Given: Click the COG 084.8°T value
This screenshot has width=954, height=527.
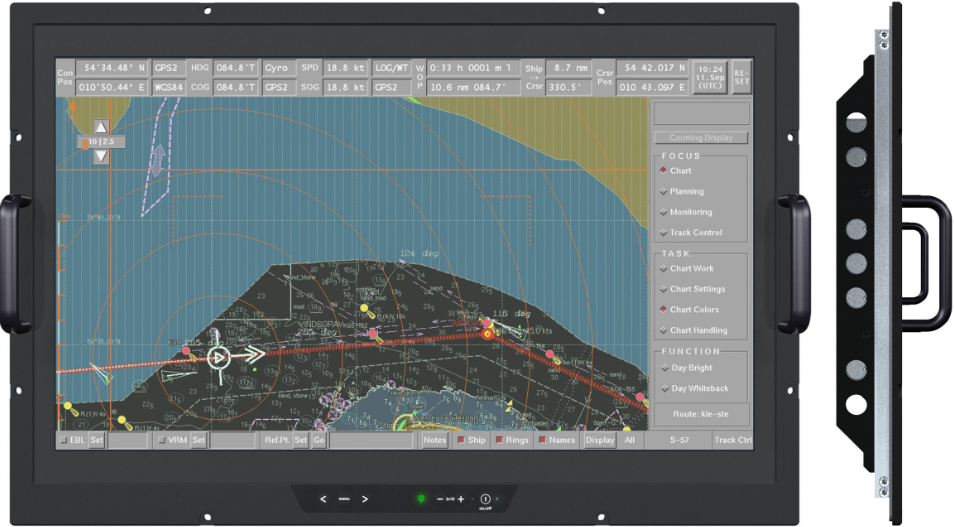Looking at the screenshot, I should pyautogui.click(x=235, y=87).
